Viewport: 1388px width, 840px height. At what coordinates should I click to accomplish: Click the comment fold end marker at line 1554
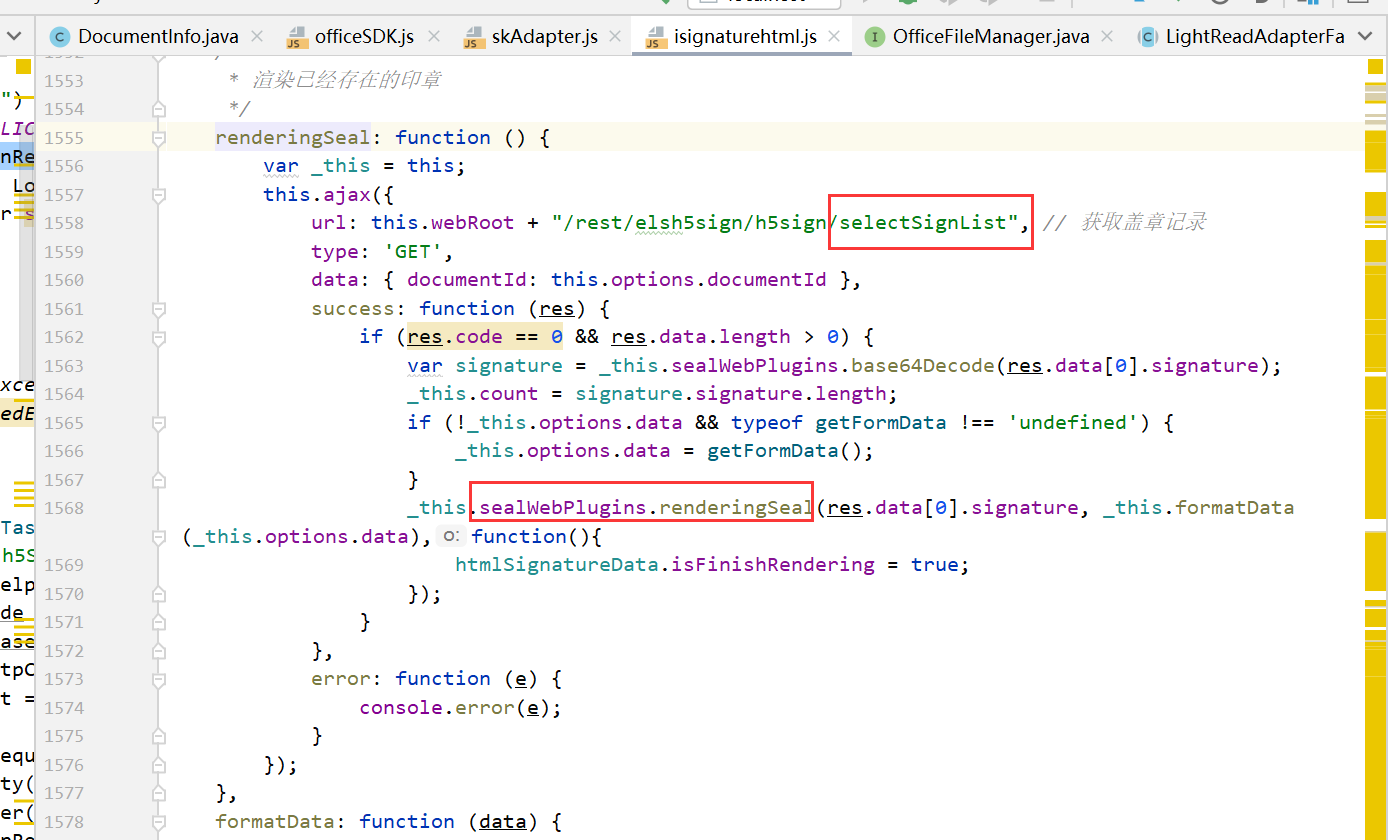pos(158,108)
